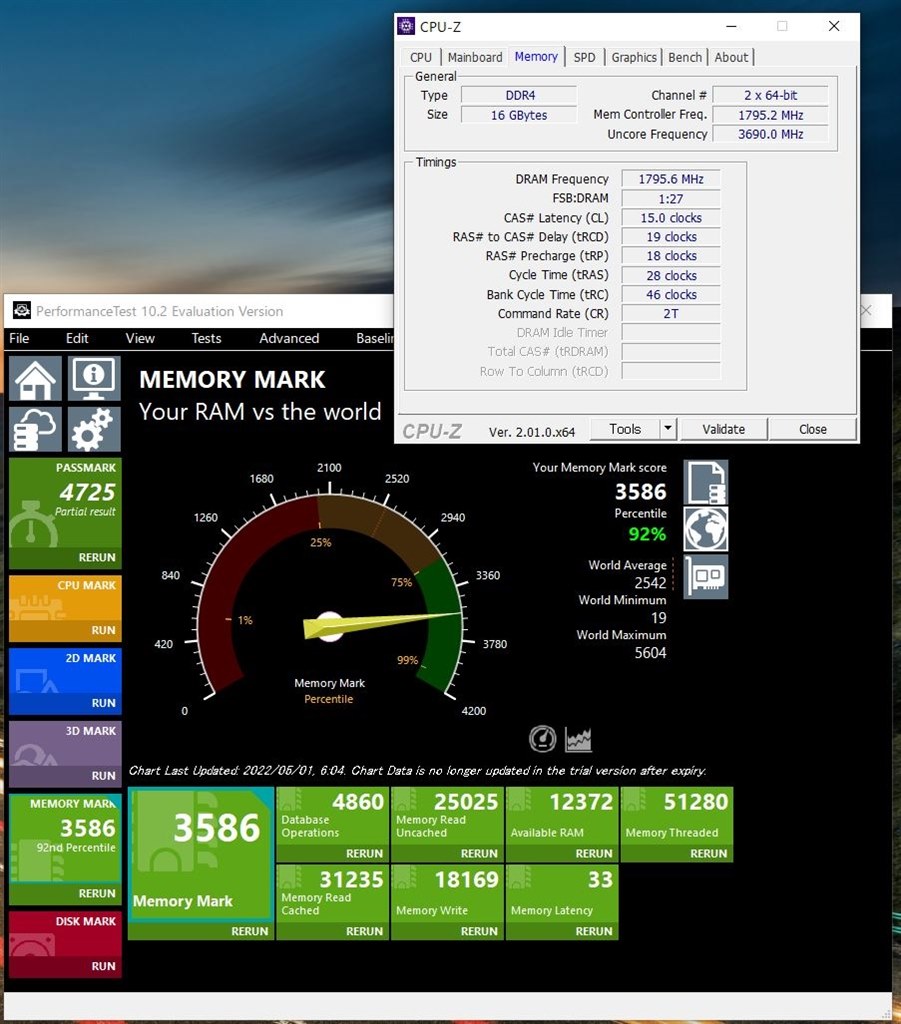The width and height of the screenshot is (901, 1024).
Task: Click the memory Type DDR4 field
Action: point(520,95)
